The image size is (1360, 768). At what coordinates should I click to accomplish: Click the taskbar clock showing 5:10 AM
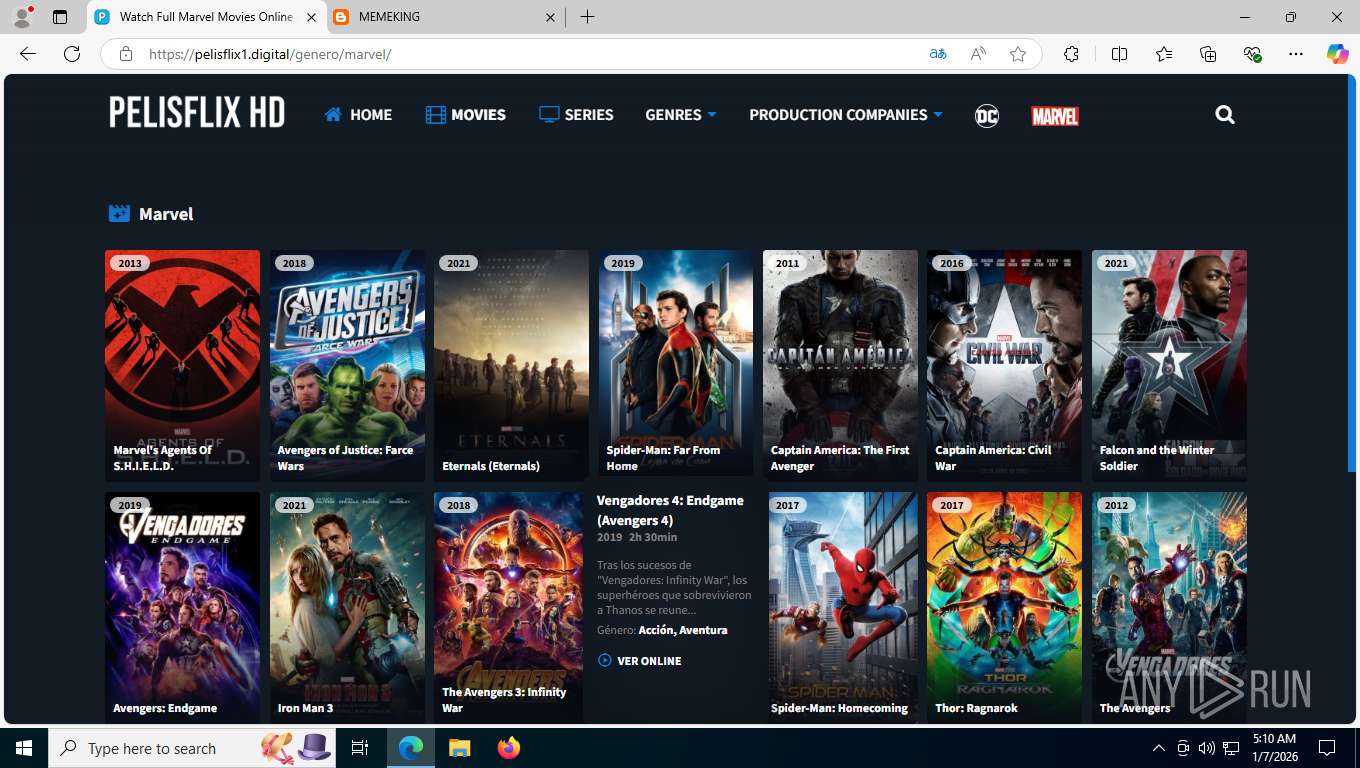[x=1274, y=748]
